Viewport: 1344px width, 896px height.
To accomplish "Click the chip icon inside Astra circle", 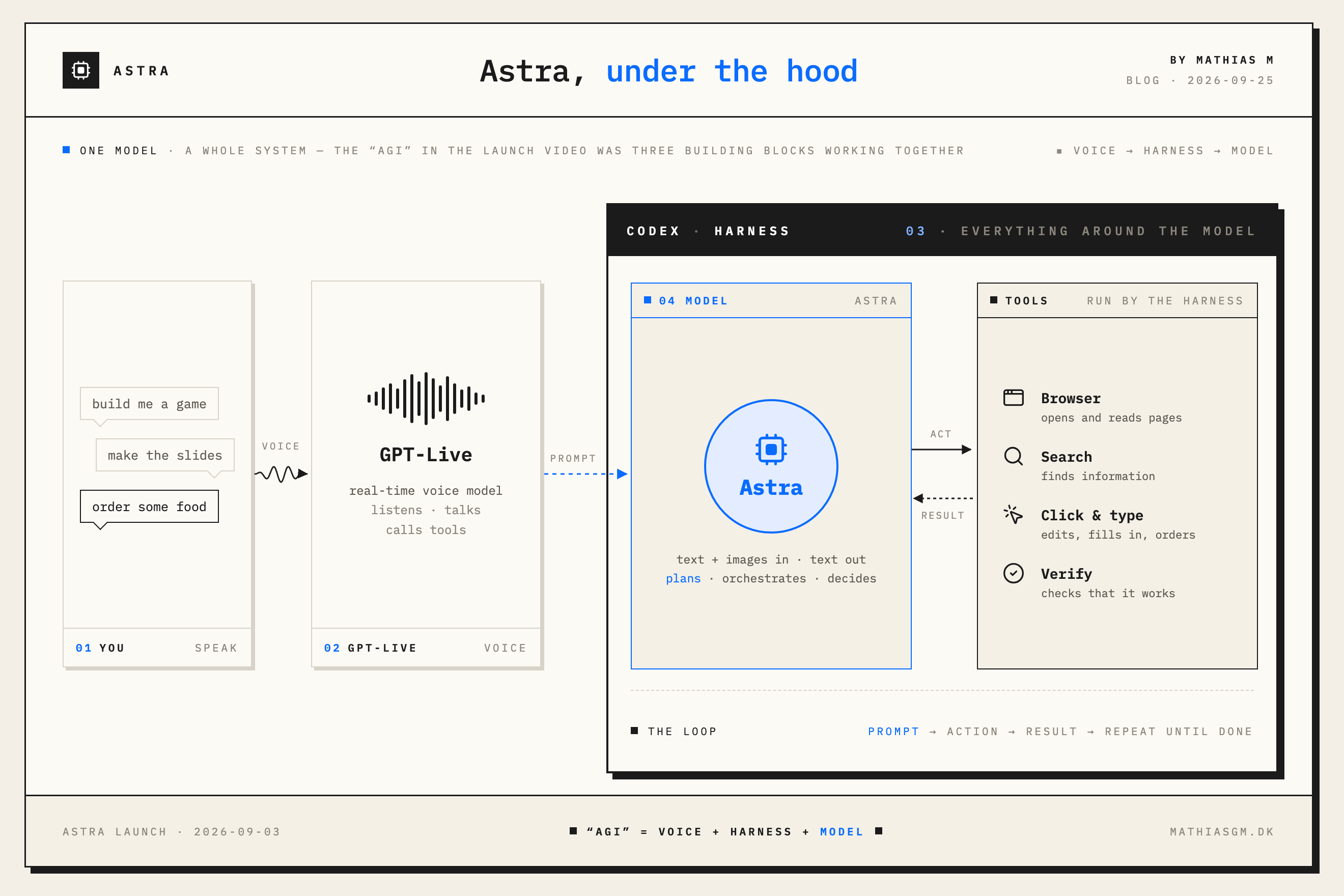I will click(x=771, y=449).
